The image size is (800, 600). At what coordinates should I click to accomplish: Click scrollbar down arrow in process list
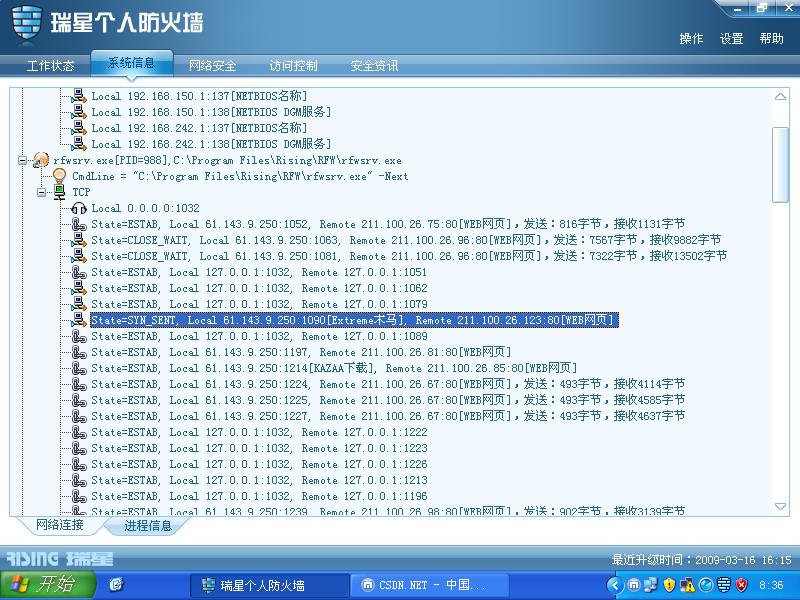point(780,506)
